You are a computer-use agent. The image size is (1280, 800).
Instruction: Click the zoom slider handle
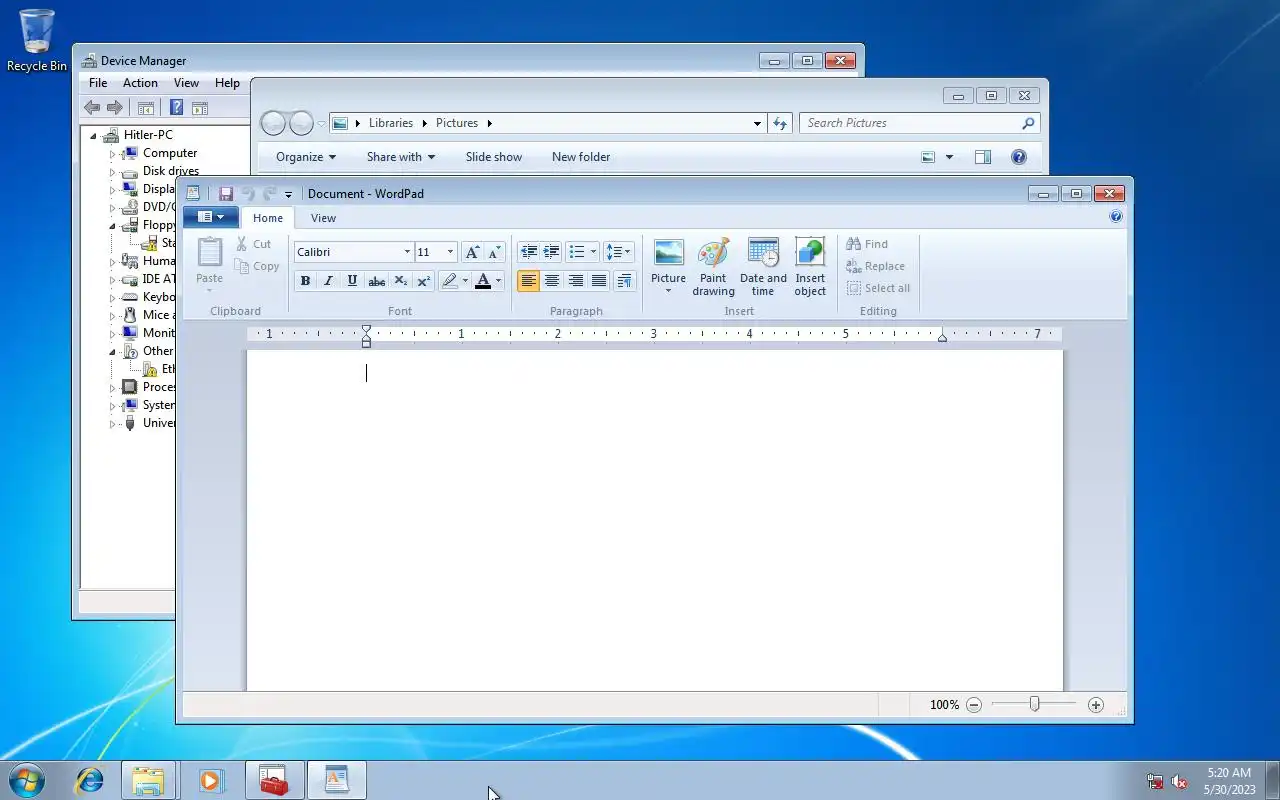(x=1035, y=704)
